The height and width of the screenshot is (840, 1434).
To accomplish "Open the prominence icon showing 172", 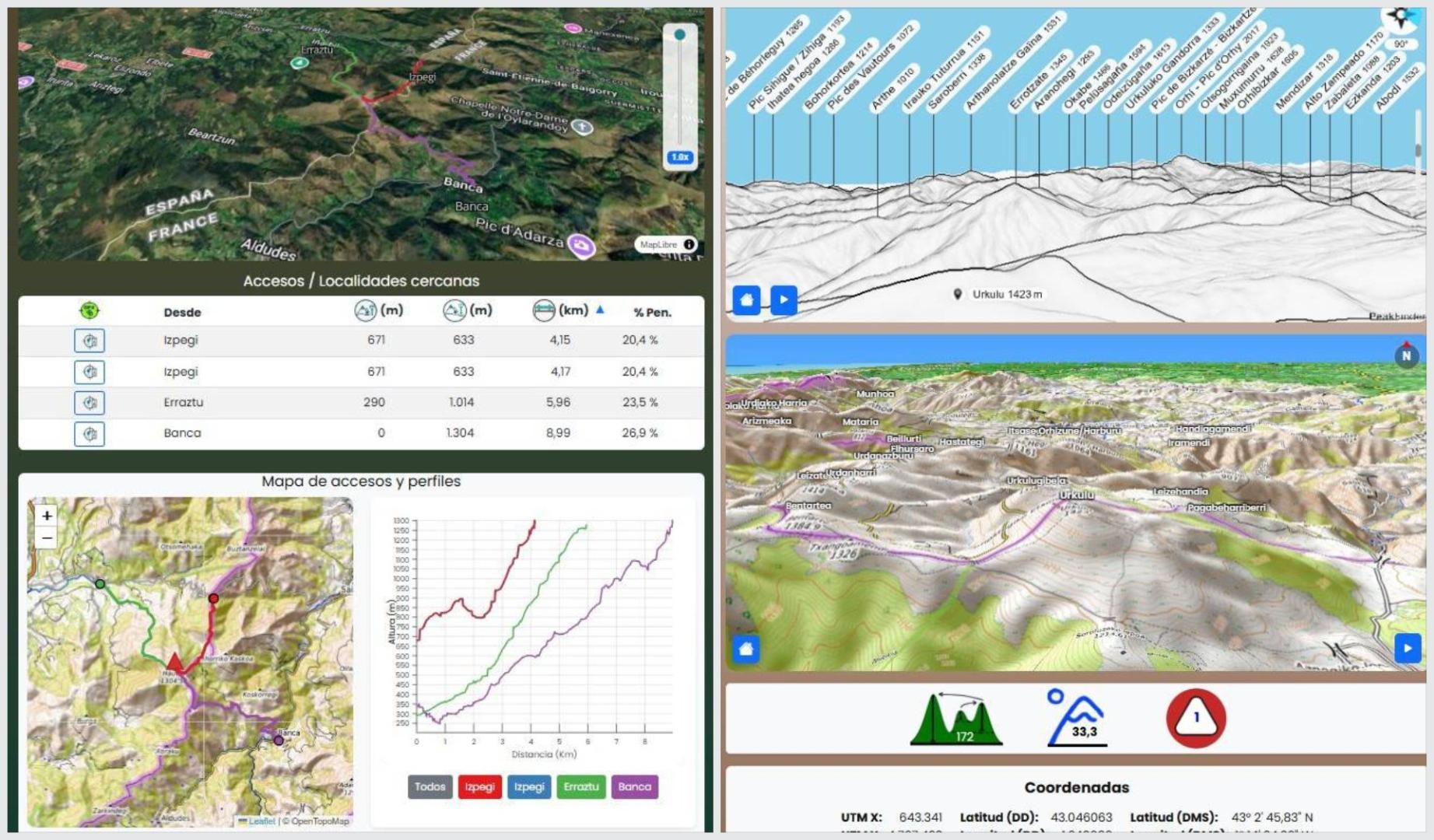I will tap(956, 719).
